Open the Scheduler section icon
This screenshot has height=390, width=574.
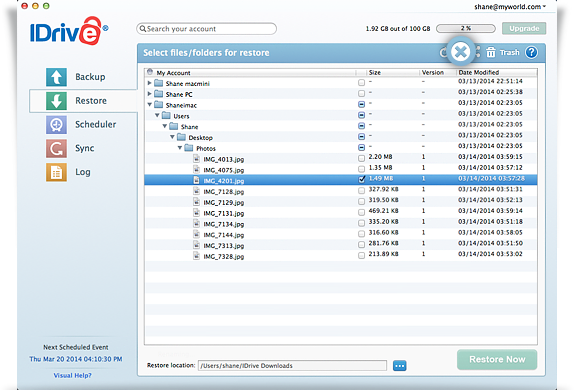click(x=56, y=125)
